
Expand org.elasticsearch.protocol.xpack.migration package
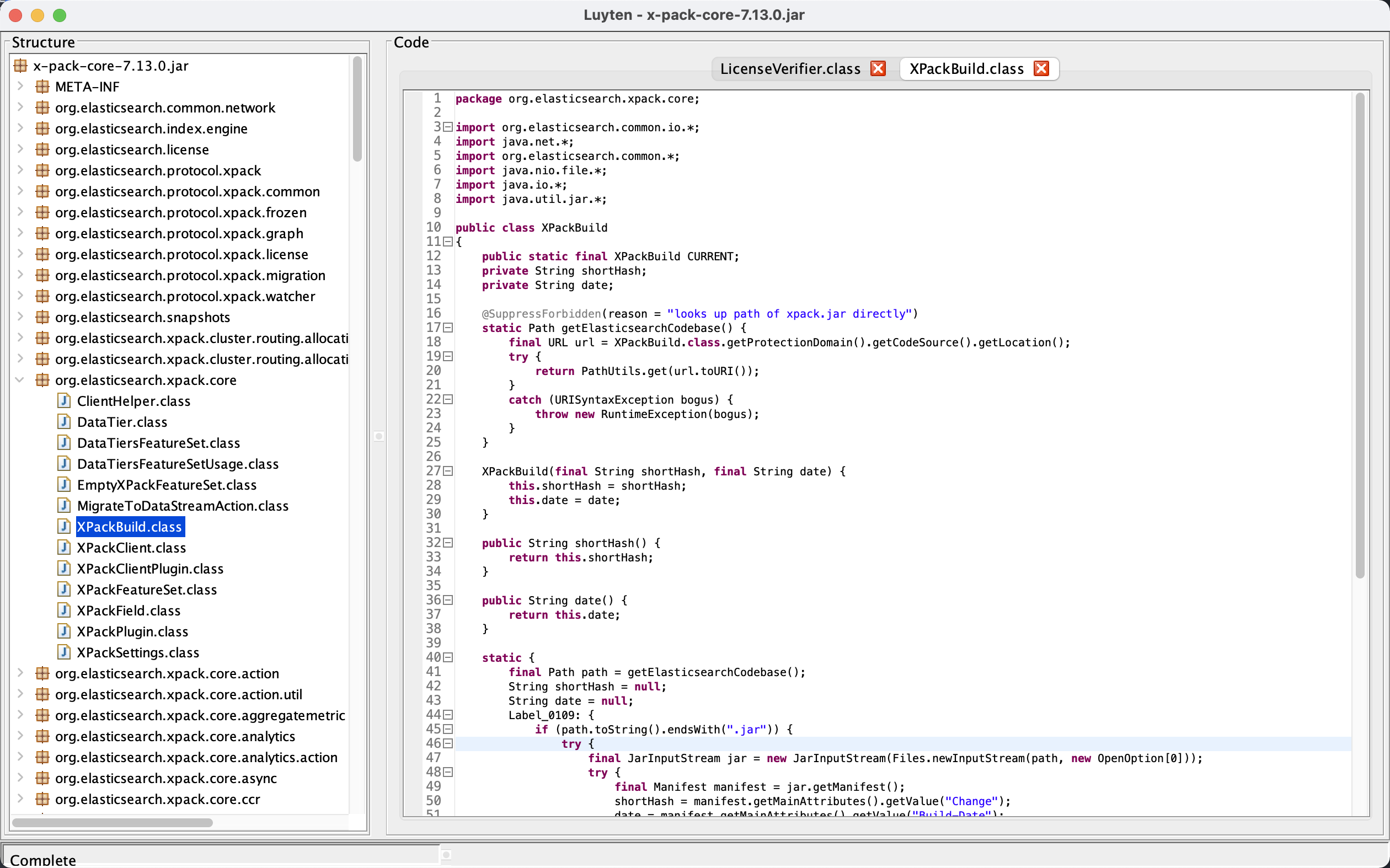[x=20, y=275]
